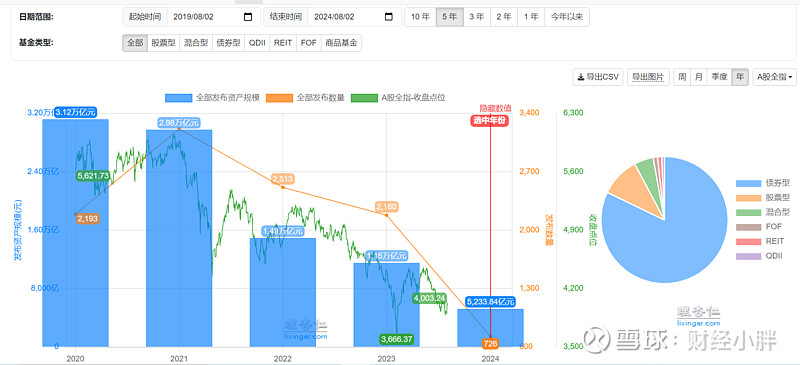Viewport: 800px width, 365px height.
Task: Toggle 全部发布数量 legend series
Action: [x=280, y=98]
